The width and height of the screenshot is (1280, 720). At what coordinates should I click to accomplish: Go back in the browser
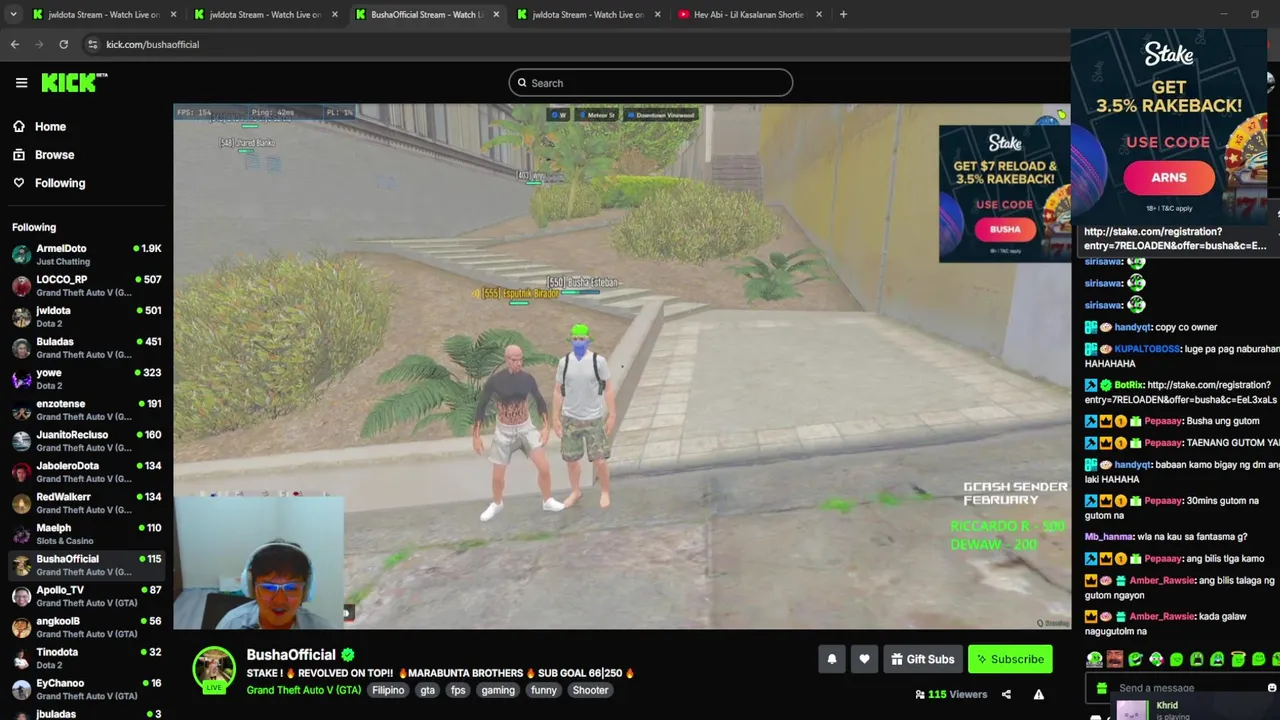pyautogui.click(x=15, y=44)
